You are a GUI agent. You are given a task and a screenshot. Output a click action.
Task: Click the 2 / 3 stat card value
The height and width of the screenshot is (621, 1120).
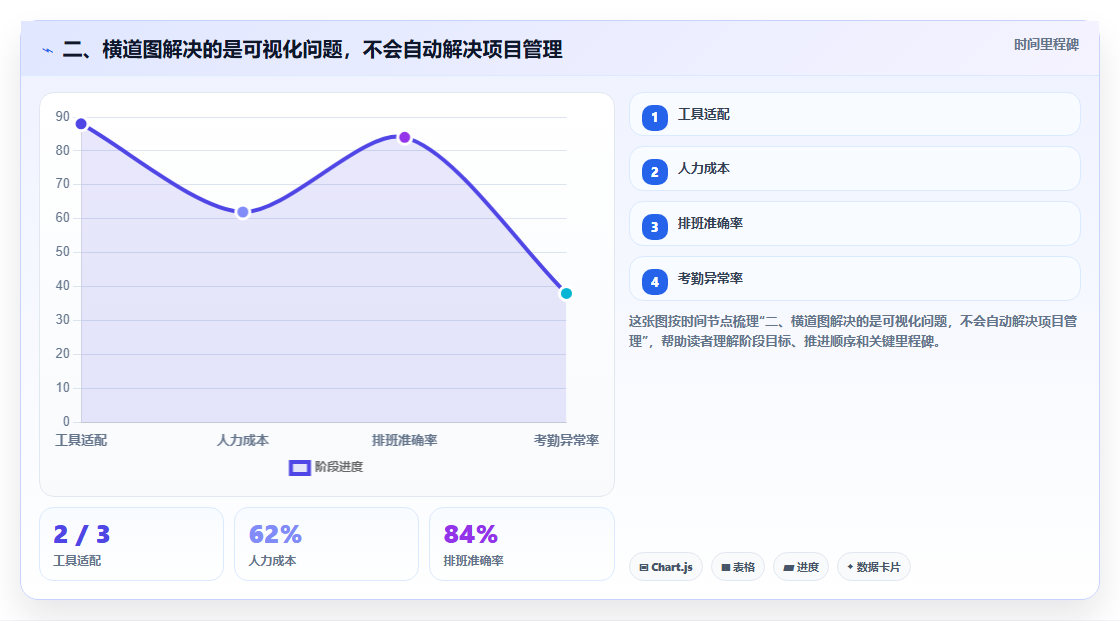pyautogui.click(x=81, y=534)
